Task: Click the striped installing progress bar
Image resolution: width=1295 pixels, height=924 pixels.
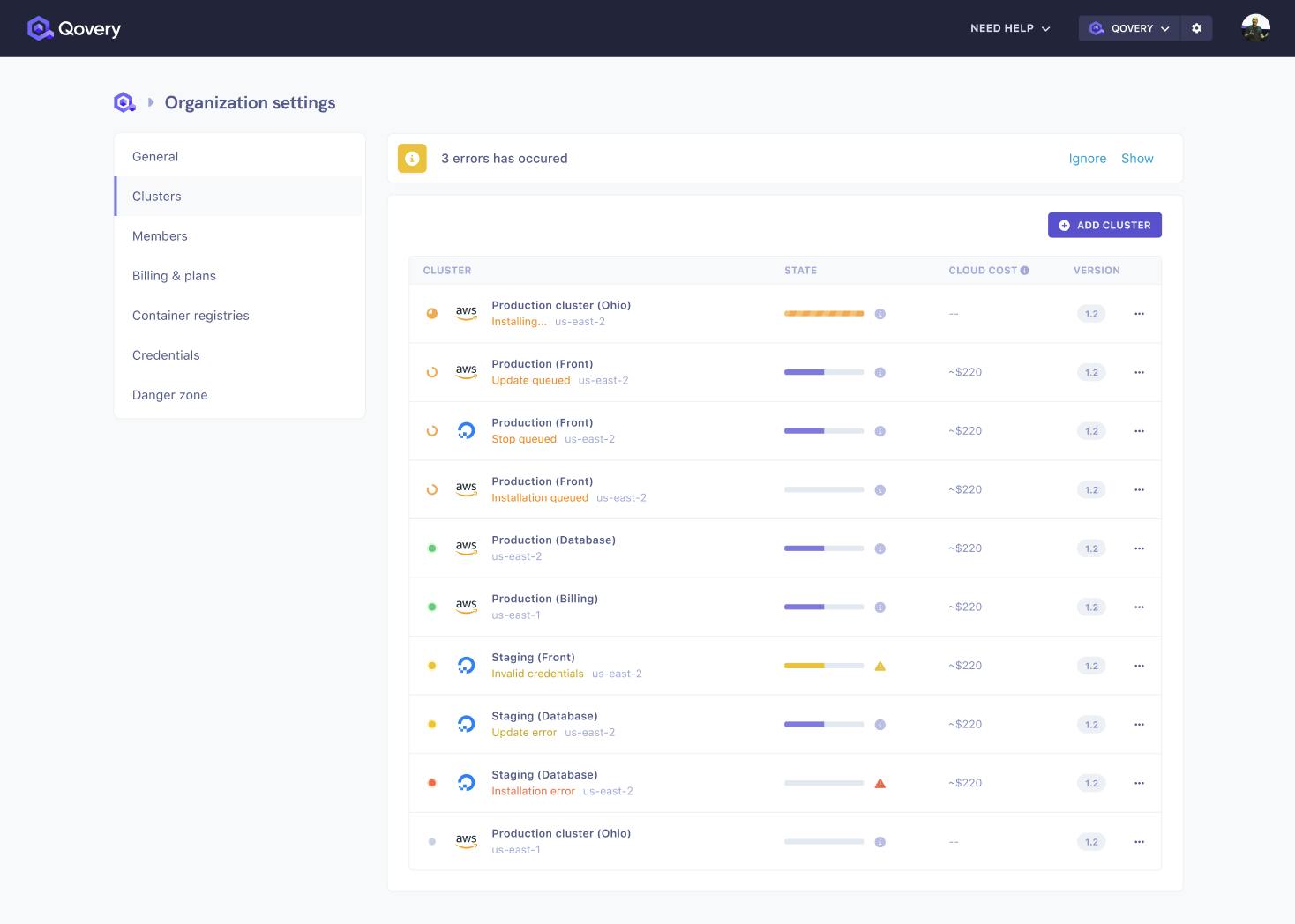Action: click(x=824, y=314)
